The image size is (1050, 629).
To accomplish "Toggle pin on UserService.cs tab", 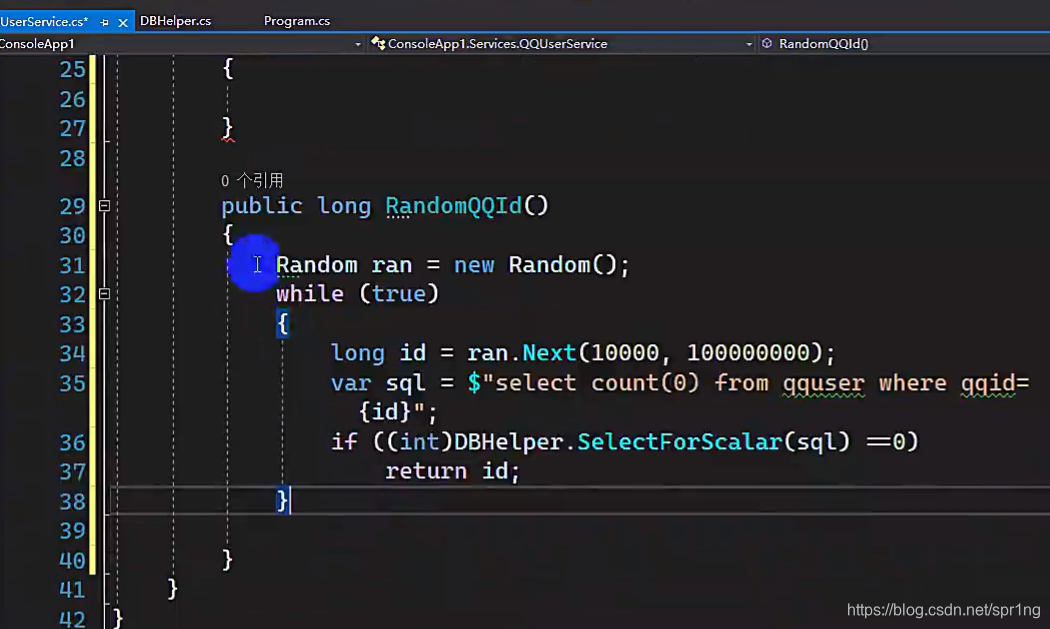I will (x=104, y=22).
